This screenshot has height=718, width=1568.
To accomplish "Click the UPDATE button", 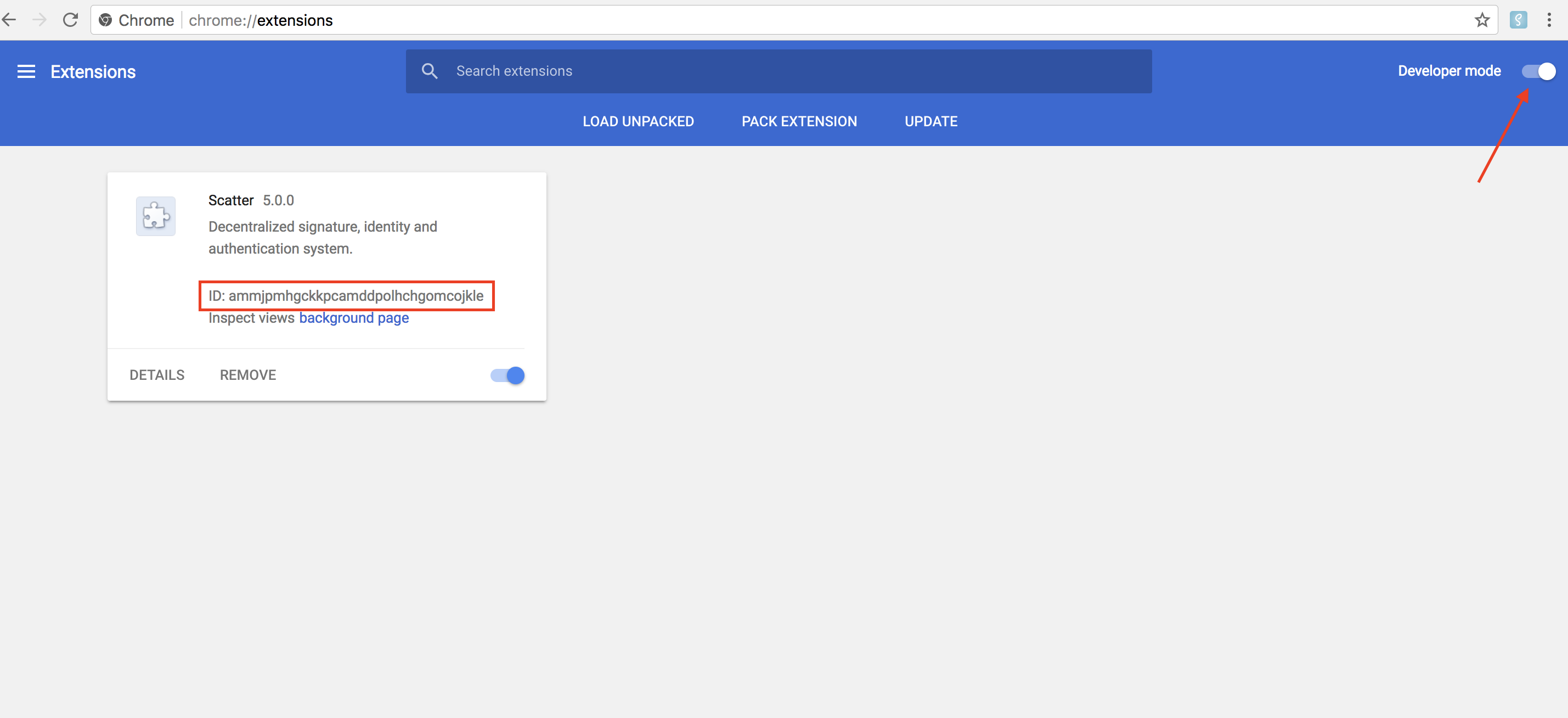I will click(x=930, y=121).
